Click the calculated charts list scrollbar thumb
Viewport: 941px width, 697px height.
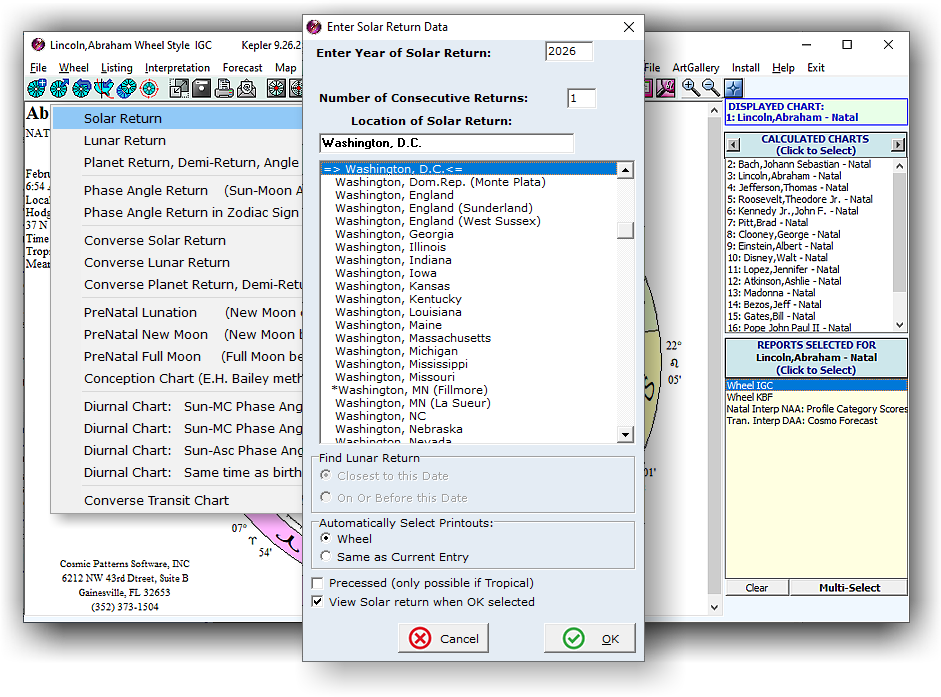click(x=899, y=234)
